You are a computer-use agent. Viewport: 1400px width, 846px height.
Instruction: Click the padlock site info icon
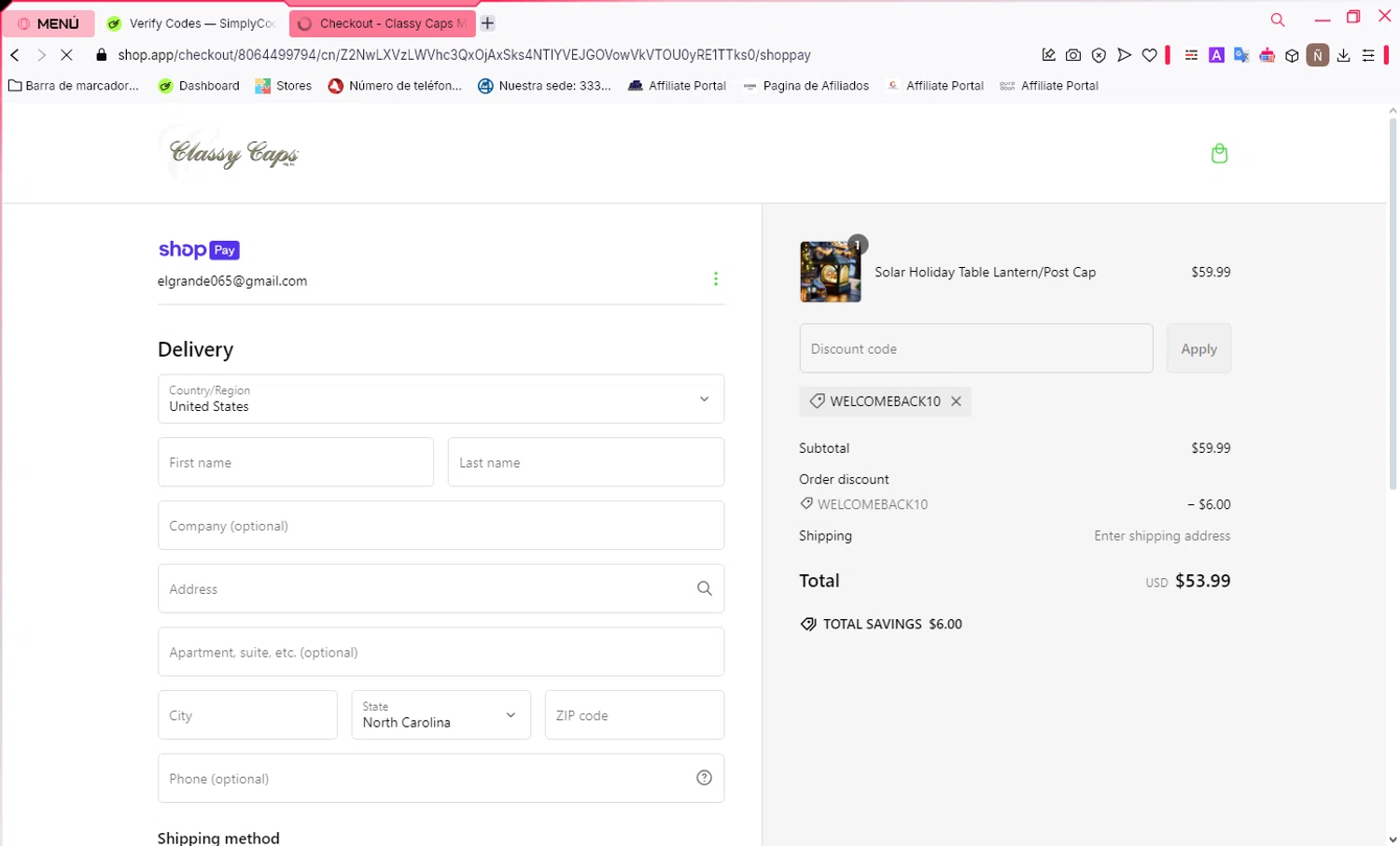point(102,55)
